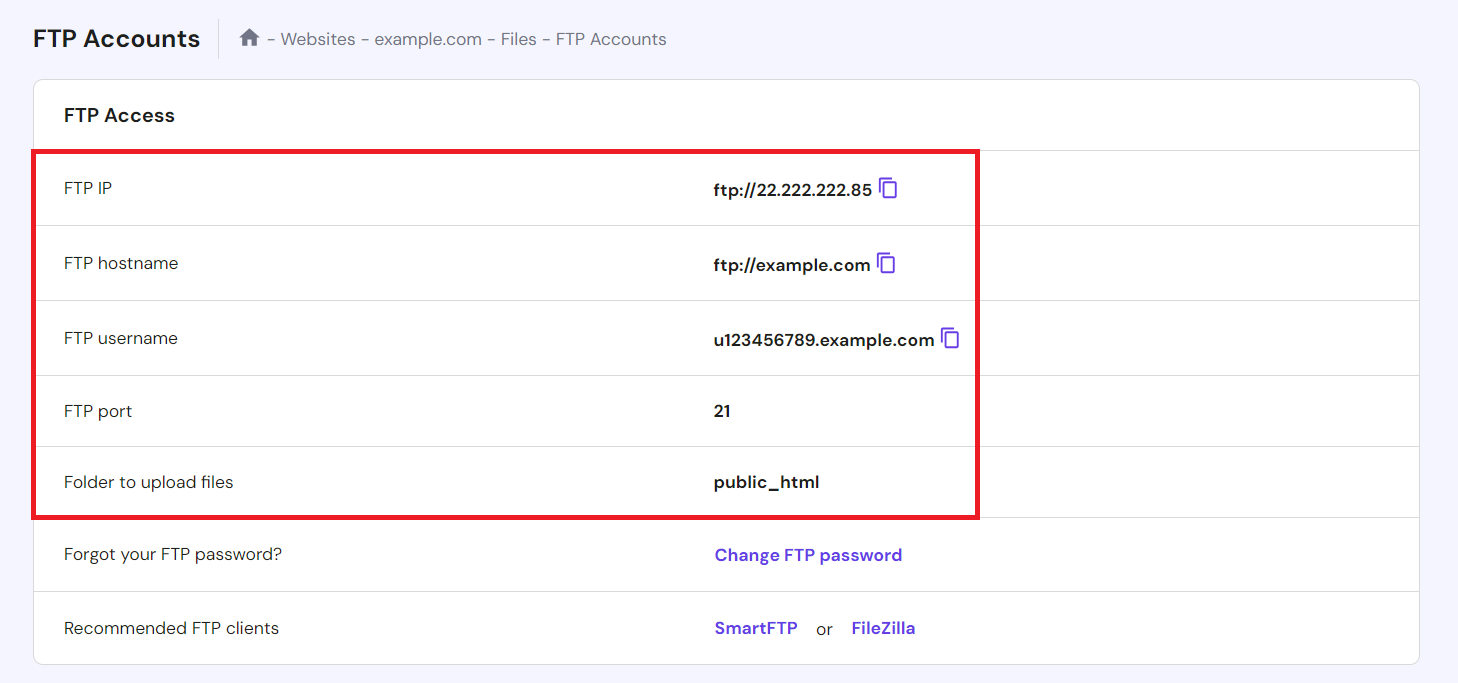
Task: Click the ftp://22.222.222.85 IP value
Action: pos(791,189)
